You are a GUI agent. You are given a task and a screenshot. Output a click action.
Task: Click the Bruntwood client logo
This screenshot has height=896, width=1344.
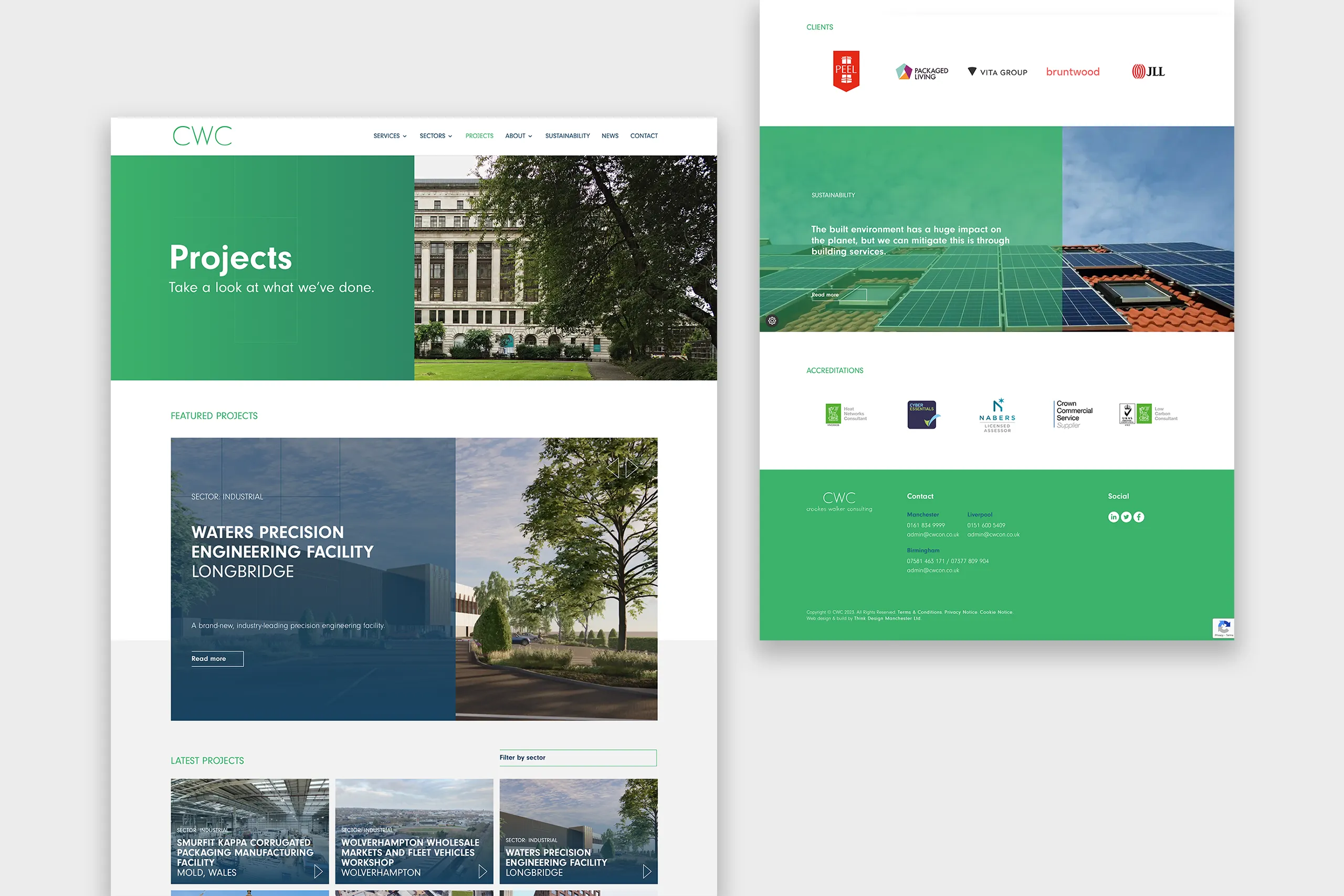(1073, 72)
